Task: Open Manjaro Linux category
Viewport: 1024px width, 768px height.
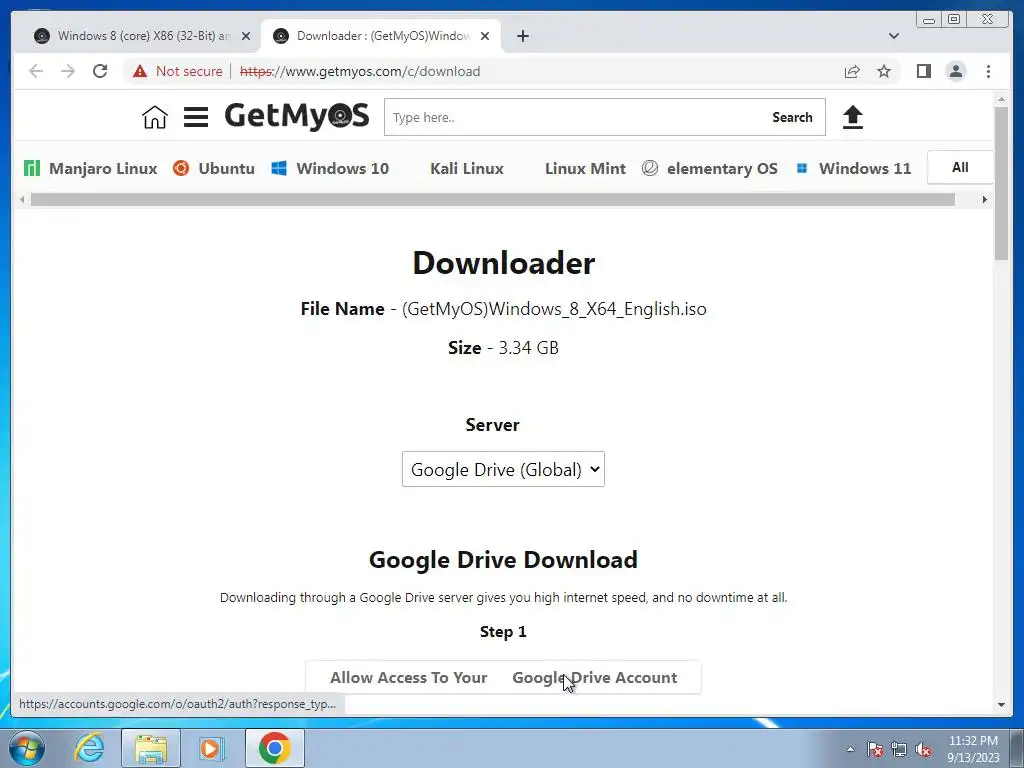Action: 91,168
